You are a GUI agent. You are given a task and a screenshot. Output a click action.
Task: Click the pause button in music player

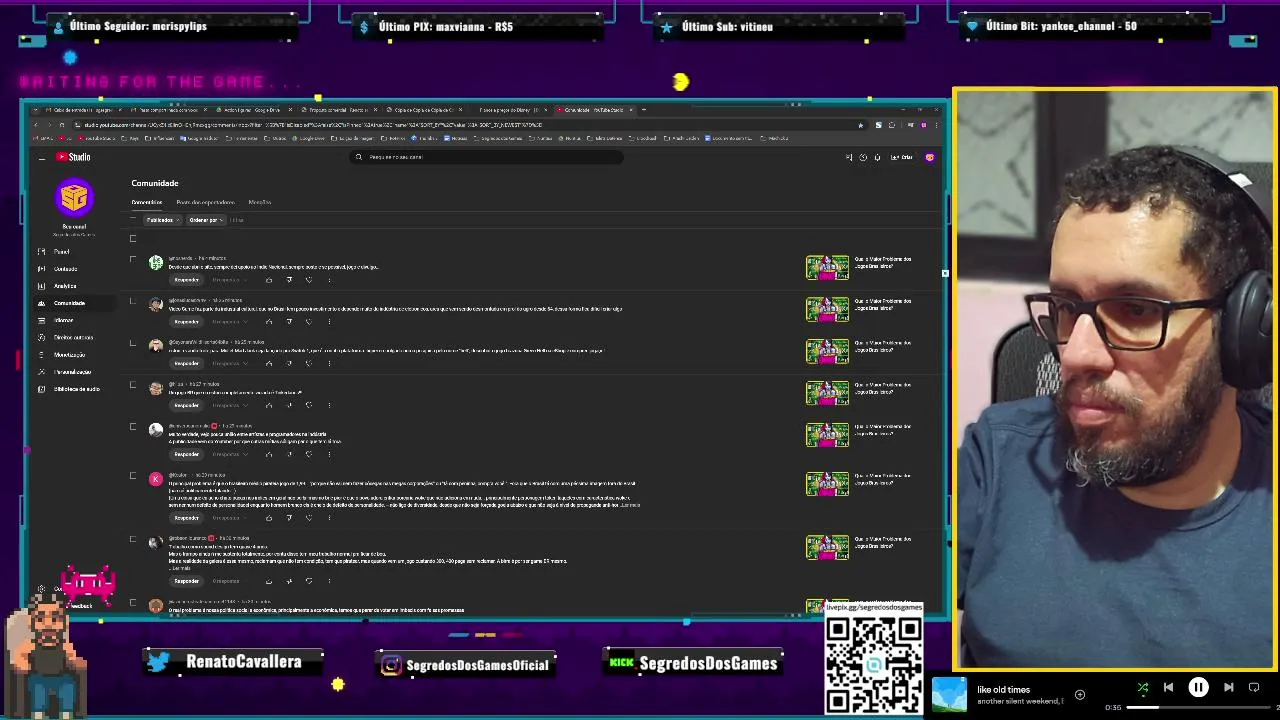coord(1198,687)
